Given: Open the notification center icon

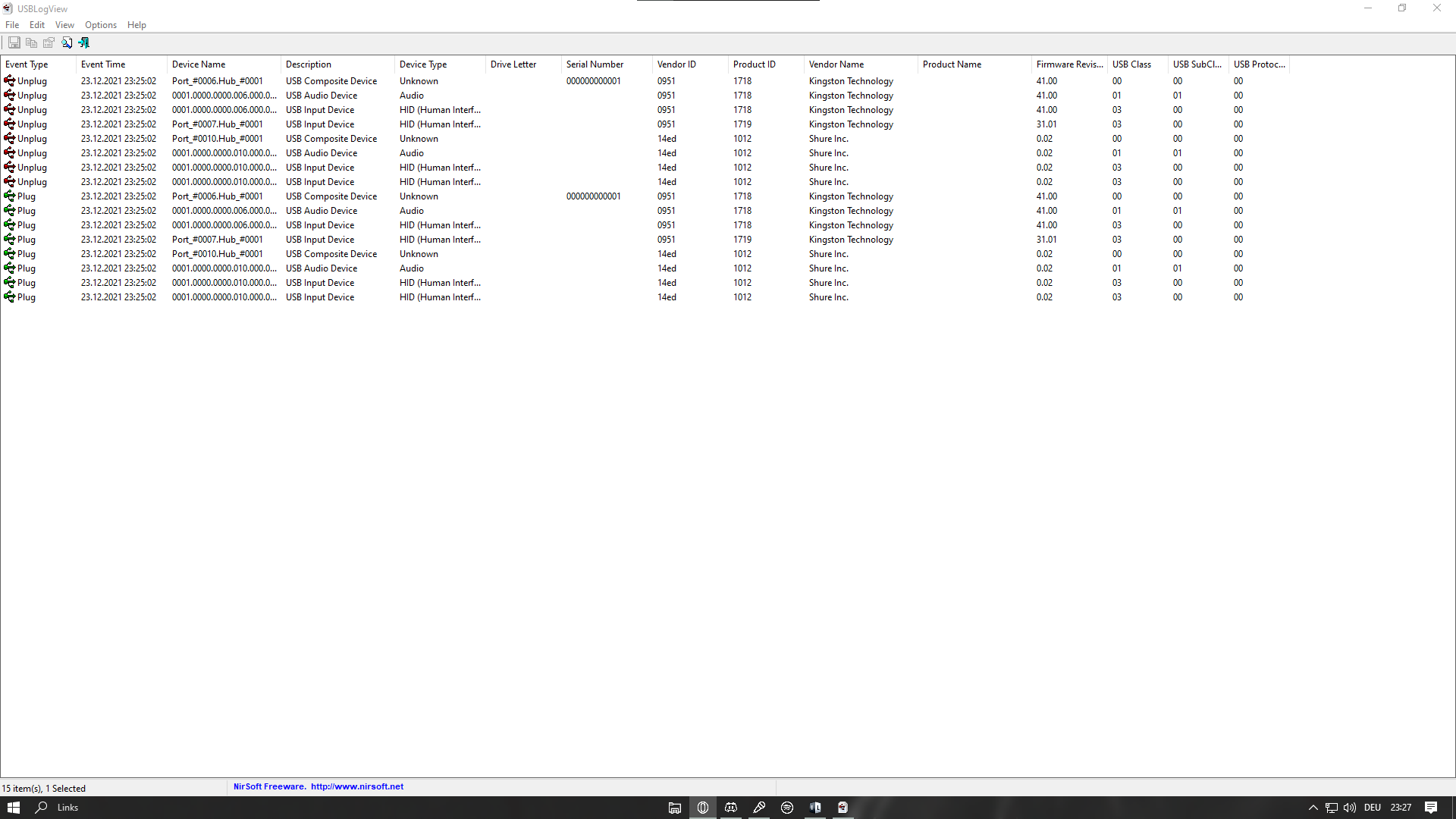Looking at the screenshot, I should pyautogui.click(x=1430, y=808).
